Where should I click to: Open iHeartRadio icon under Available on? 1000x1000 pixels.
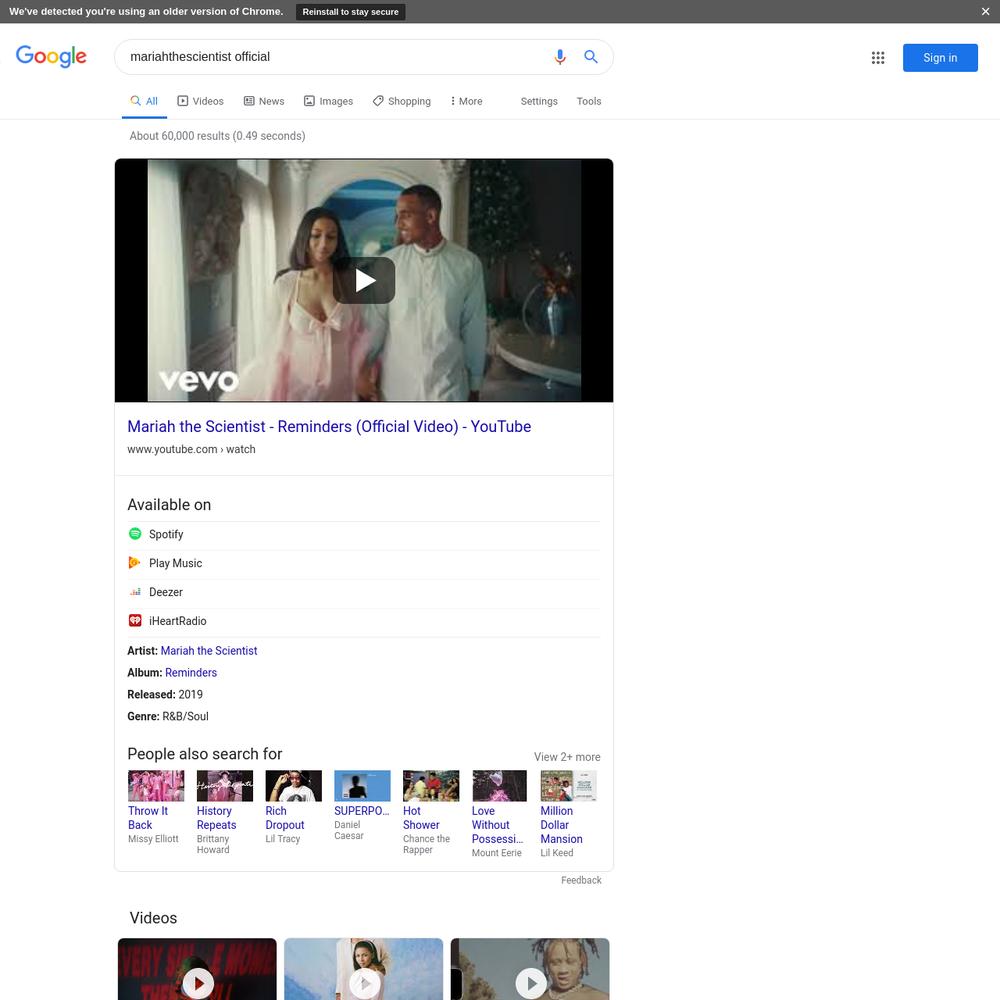point(135,621)
